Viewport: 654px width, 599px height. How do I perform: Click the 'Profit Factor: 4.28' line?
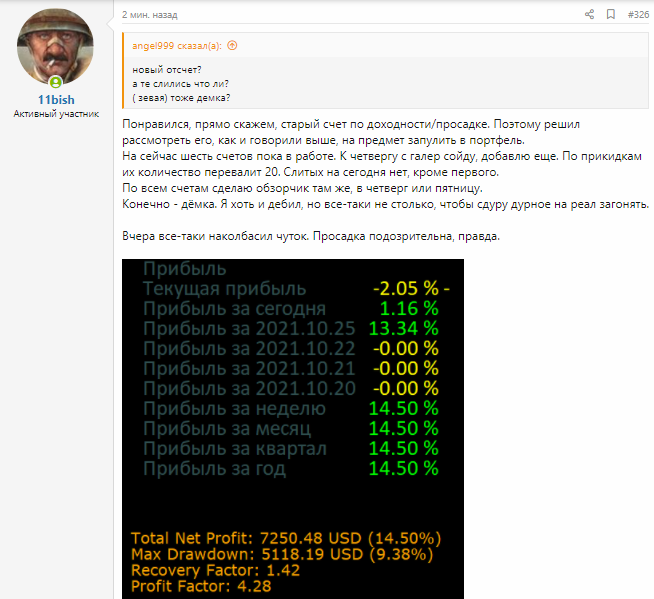click(201, 586)
